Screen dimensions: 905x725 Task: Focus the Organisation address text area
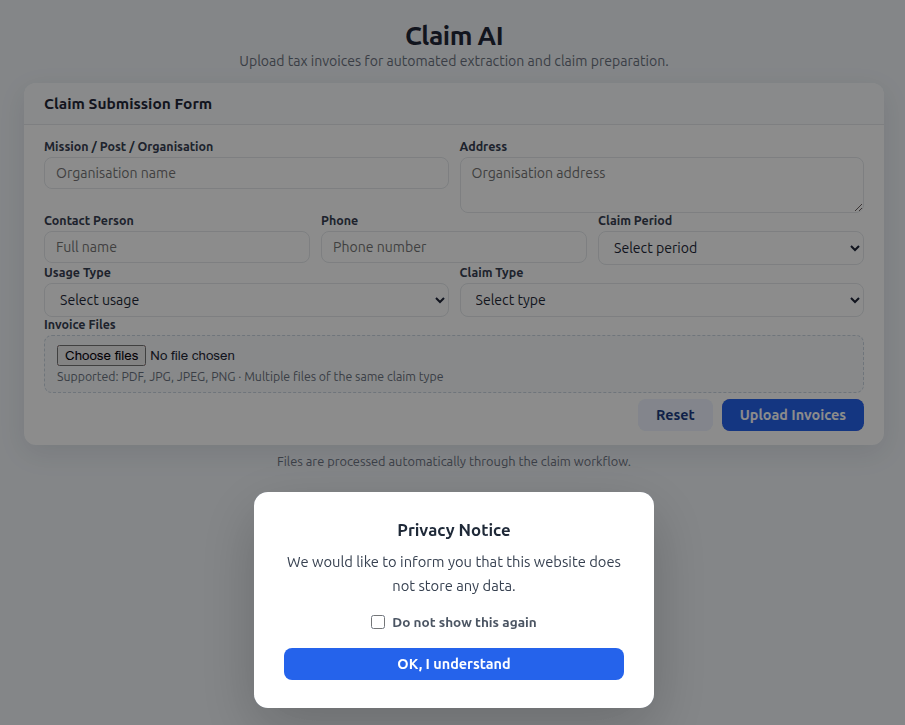click(661, 184)
